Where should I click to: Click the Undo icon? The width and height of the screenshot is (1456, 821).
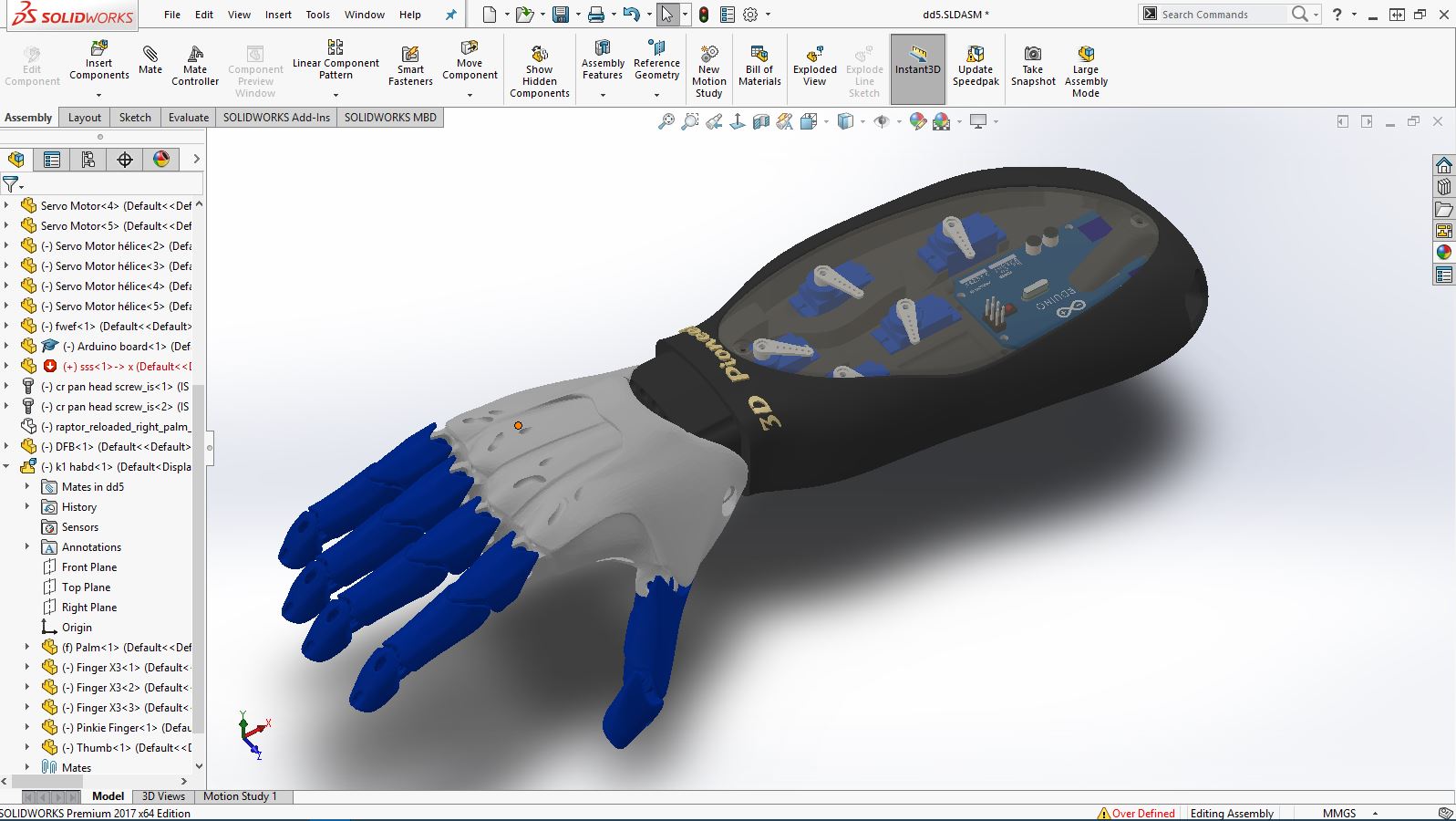pyautogui.click(x=631, y=15)
